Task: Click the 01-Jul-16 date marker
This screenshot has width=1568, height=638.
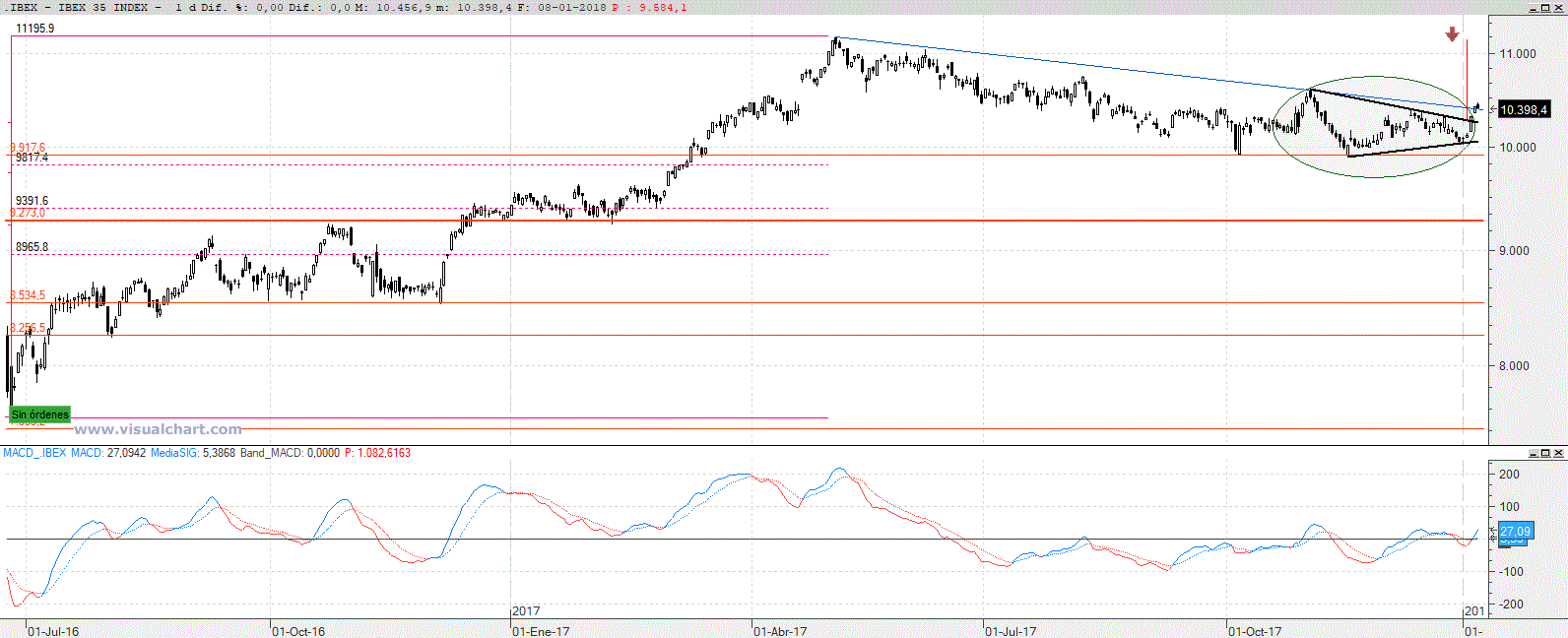Action: pyautogui.click(x=53, y=632)
